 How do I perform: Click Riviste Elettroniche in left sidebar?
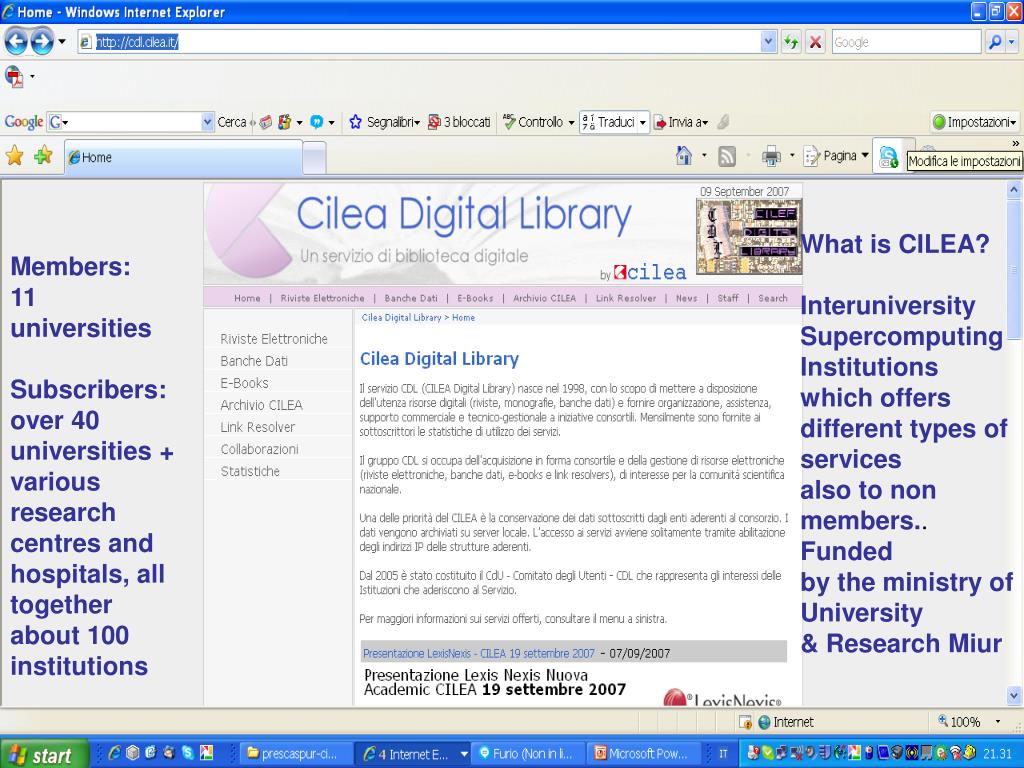[274, 339]
